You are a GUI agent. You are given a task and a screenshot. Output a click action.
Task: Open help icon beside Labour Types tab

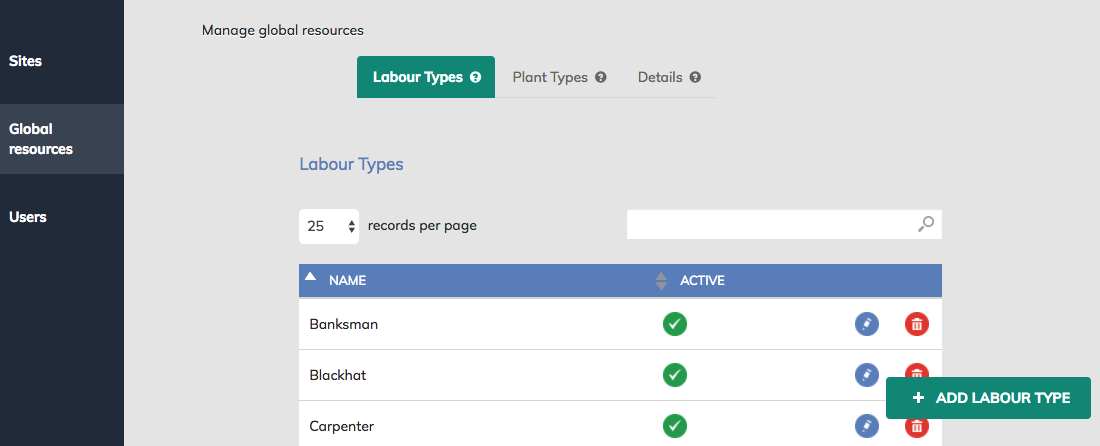tap(476, 77)
